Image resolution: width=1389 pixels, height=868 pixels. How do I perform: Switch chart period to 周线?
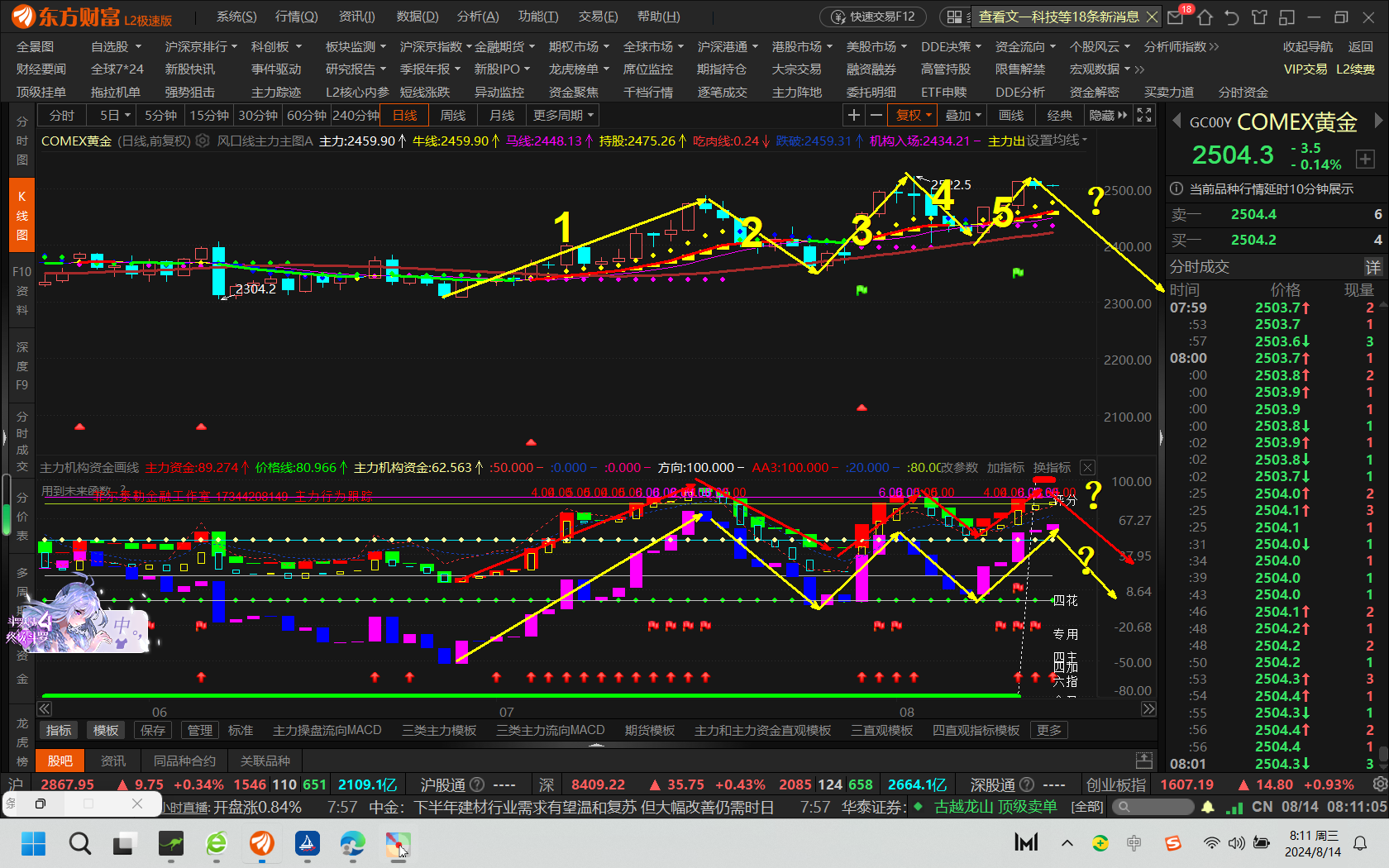pos(452,116)
